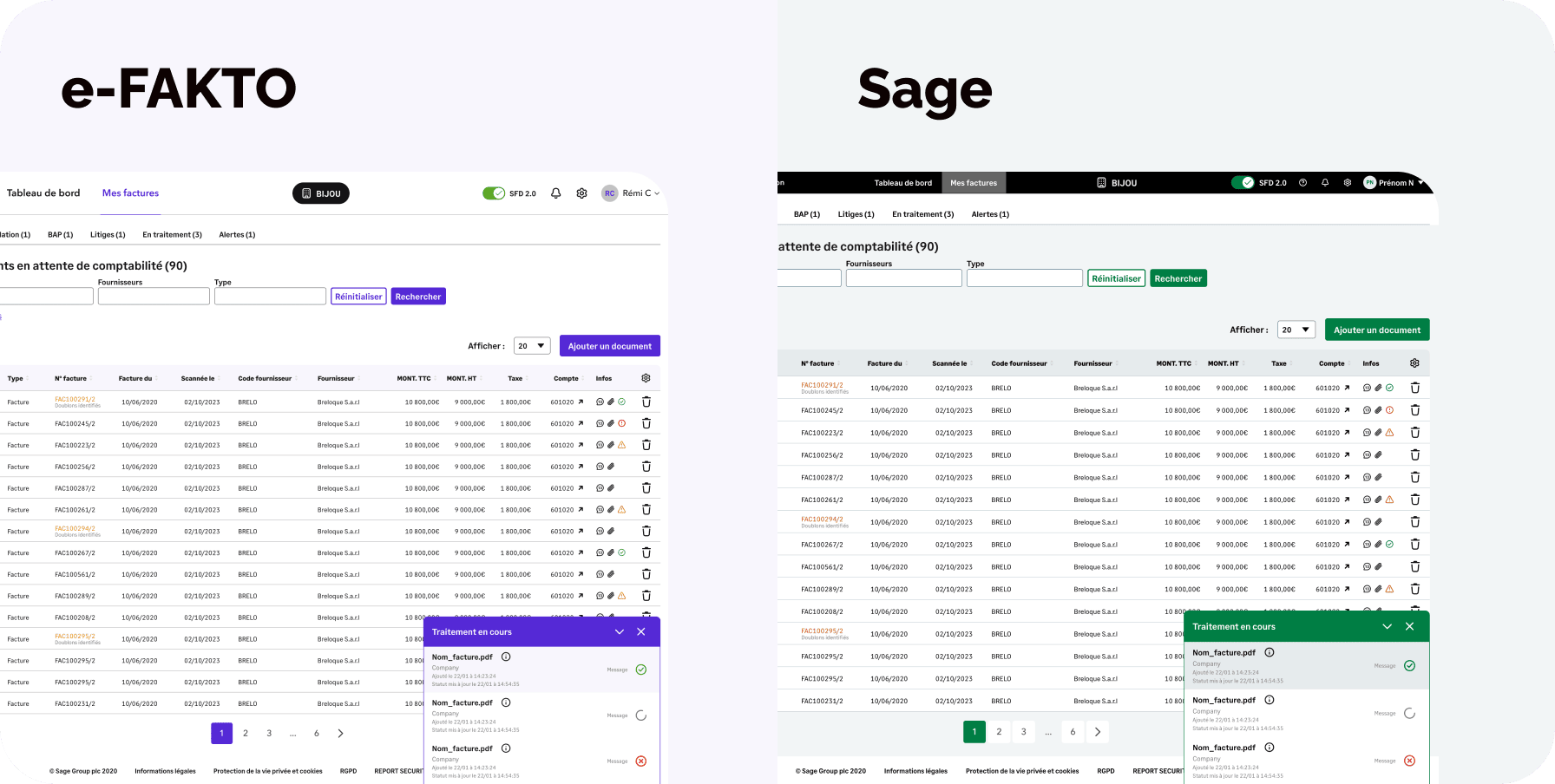1555x784 pixels.
Task: Open orange FAC100294/2 invoice number in e-FAKTO
Action: click(75, 528)
